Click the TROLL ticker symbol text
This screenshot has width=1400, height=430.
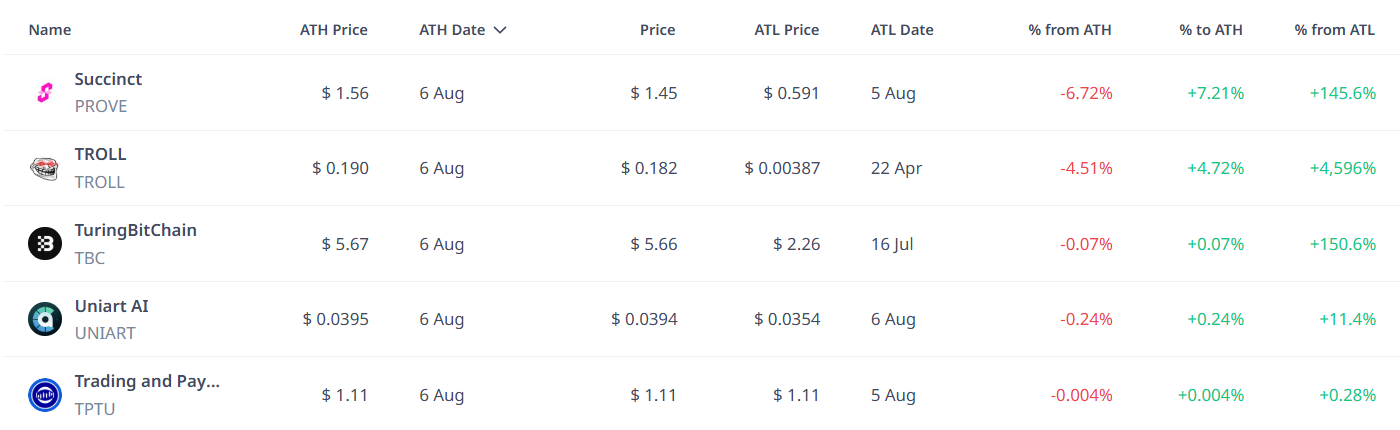100,182
